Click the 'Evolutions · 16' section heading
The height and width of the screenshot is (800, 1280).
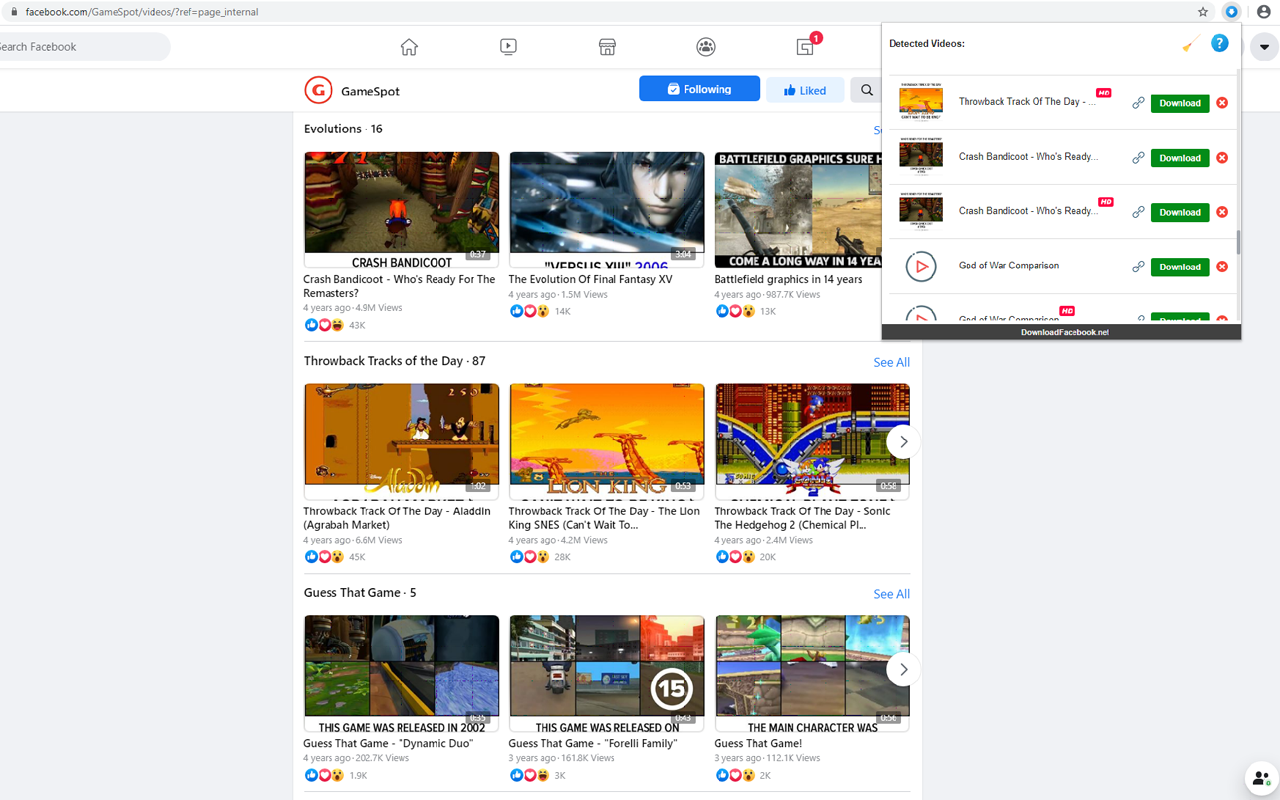coord(343,129)
